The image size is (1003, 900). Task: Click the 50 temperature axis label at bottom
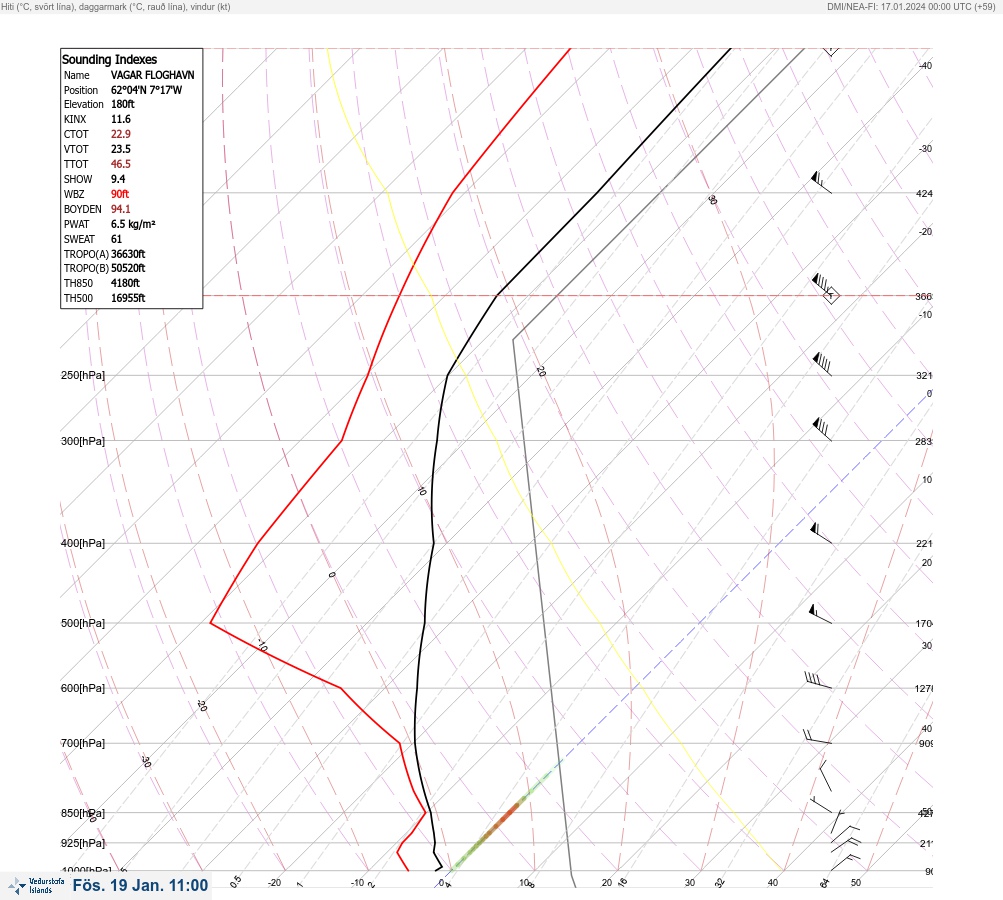pos(856,883)
